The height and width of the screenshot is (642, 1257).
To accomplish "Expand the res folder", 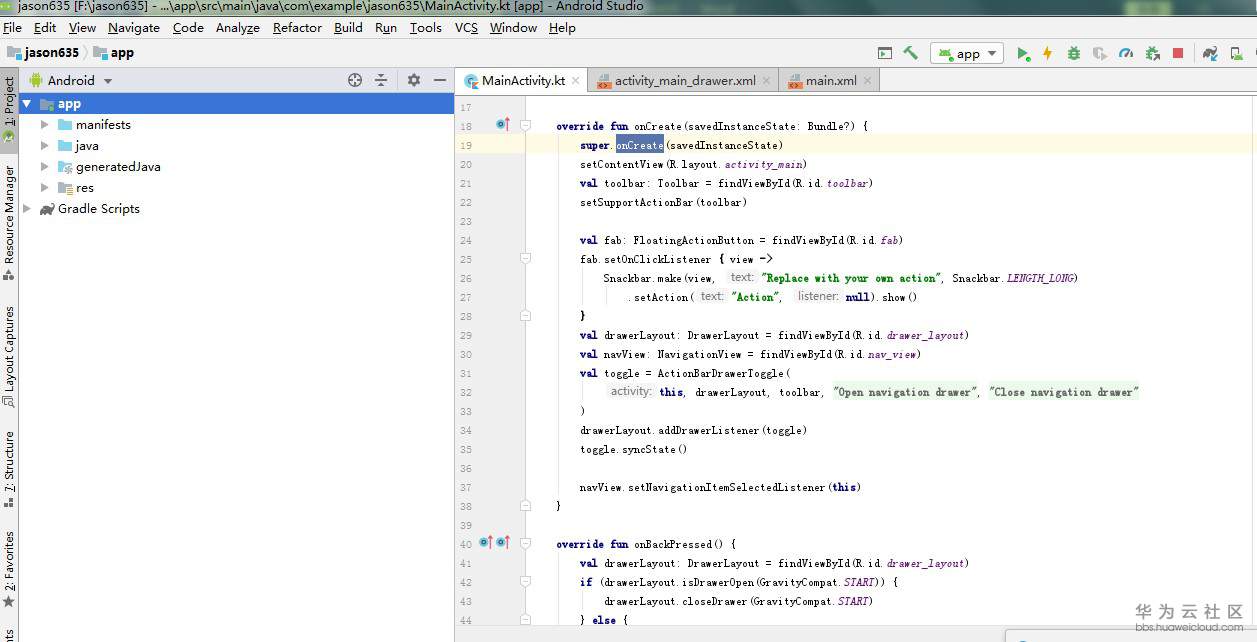I will click(x=44, y=188).
